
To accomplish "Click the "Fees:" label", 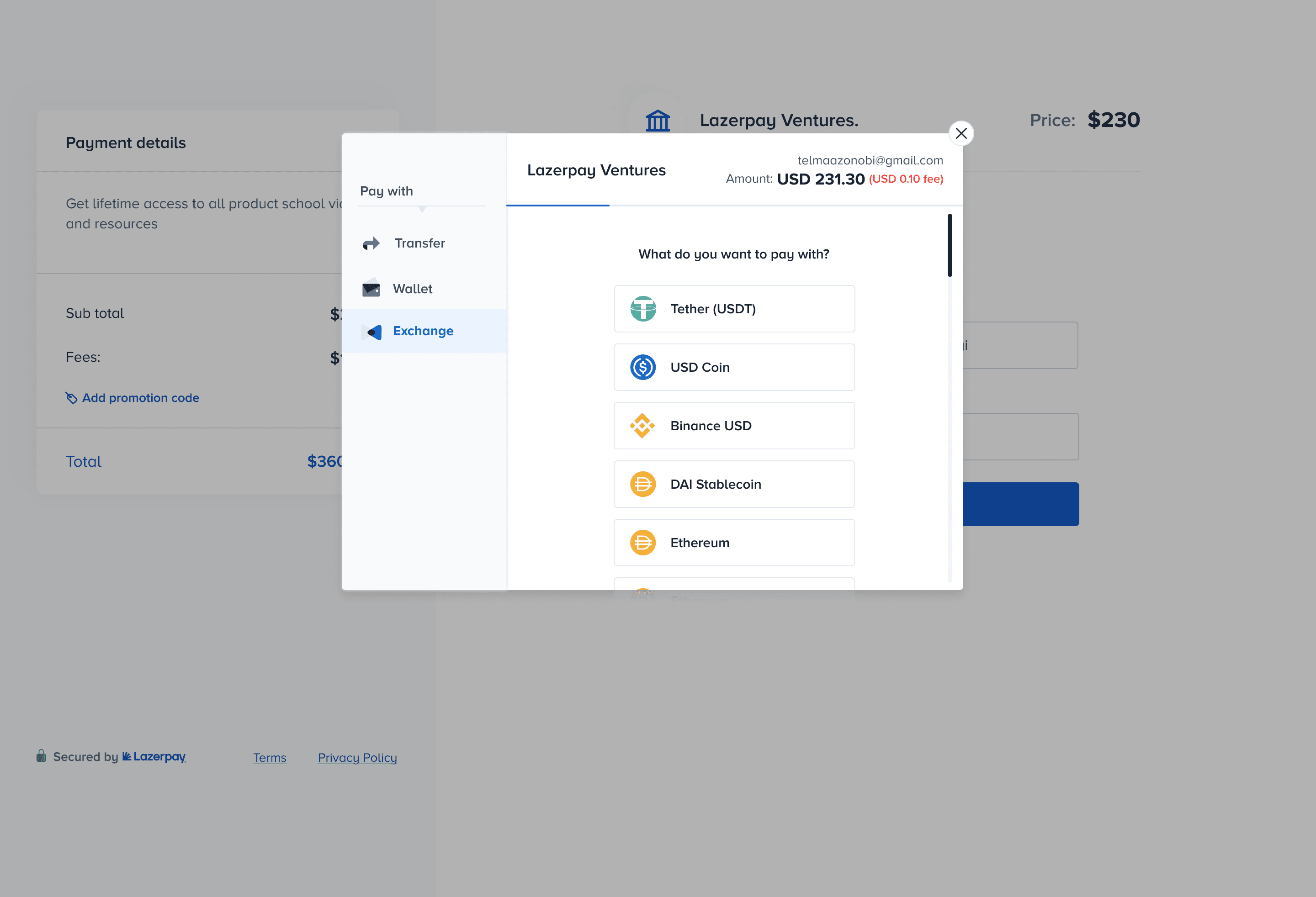I will tap(83, 357).
